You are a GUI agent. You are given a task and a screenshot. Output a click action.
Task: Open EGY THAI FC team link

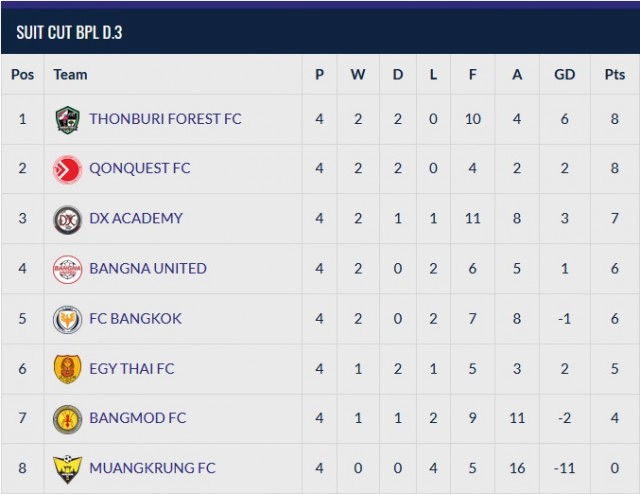pos(131,368)
